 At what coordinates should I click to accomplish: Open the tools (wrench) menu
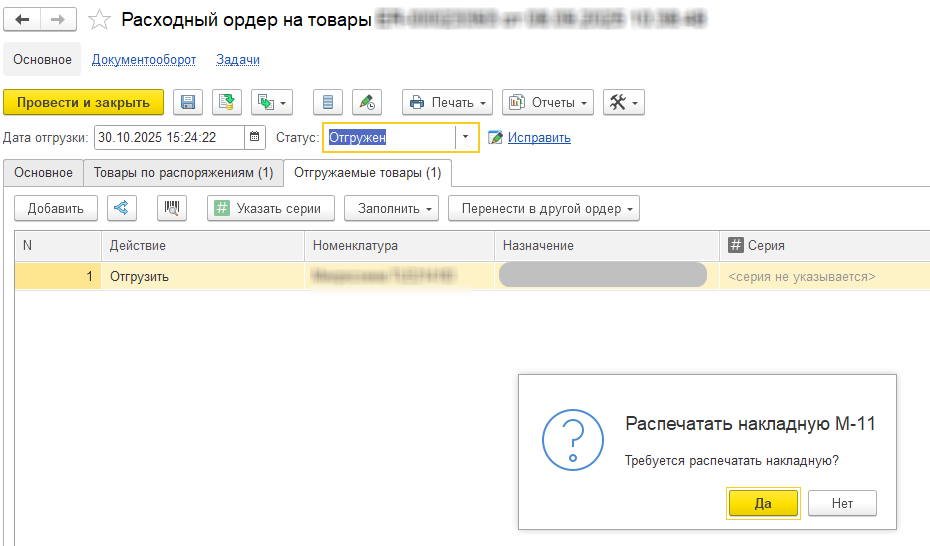[623, 102]
